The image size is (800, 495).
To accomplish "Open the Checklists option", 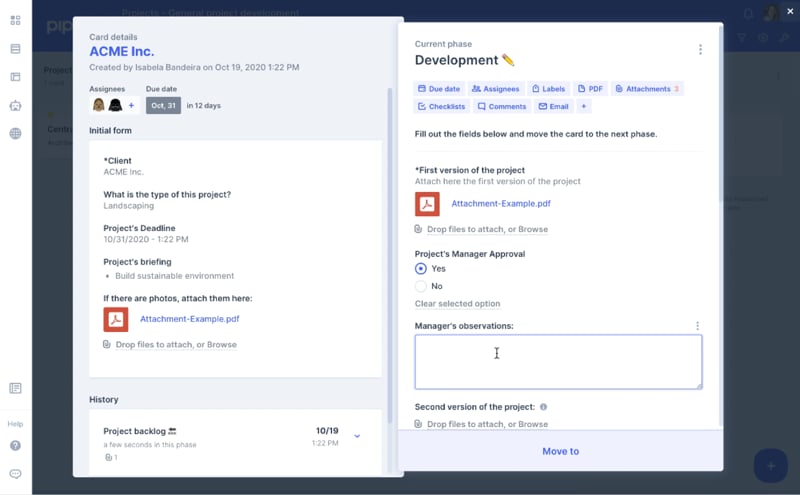I will tap(441, 106).
